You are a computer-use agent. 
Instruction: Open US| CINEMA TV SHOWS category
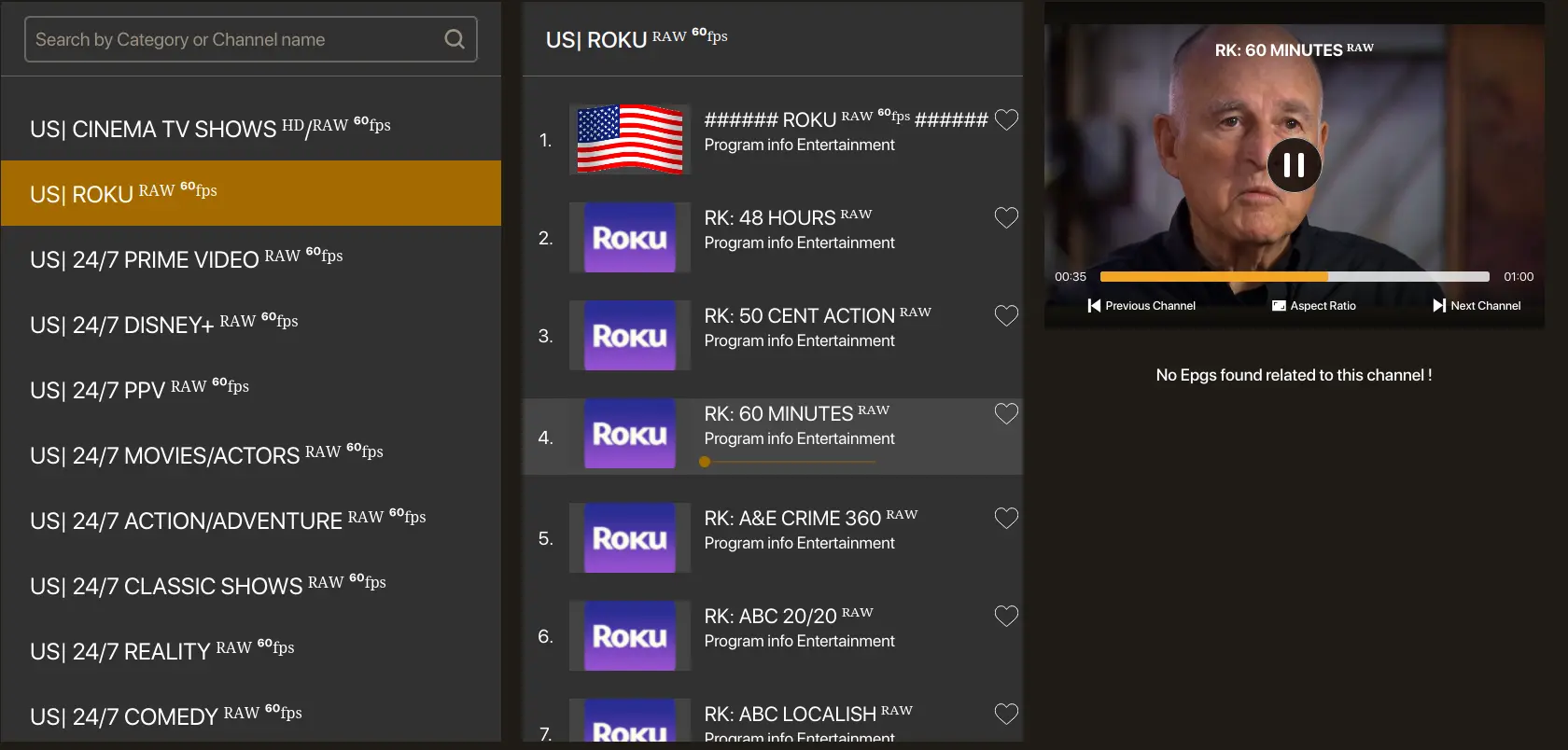[250, 128]
